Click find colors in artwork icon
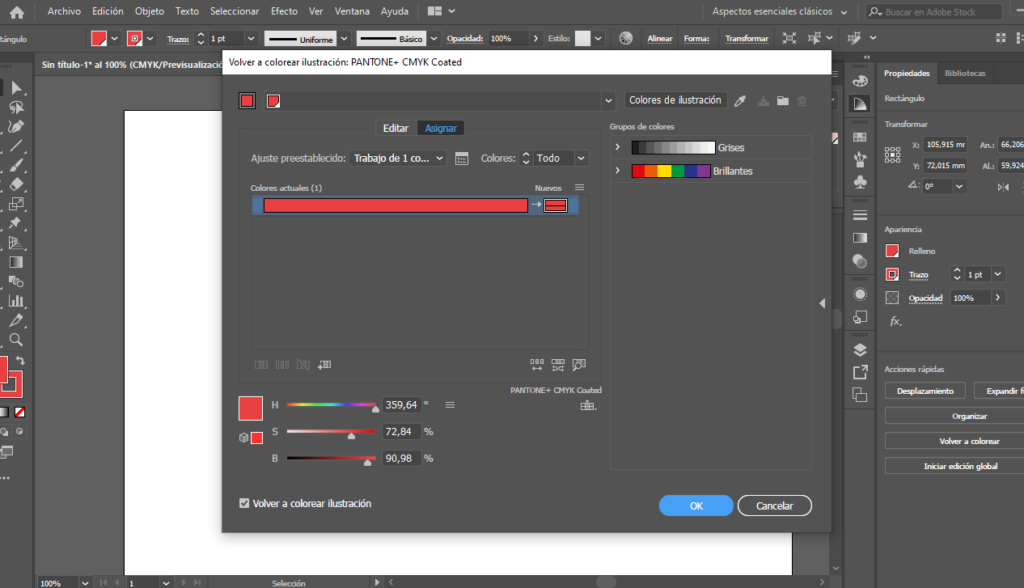The height and width of the screenshot is (588, 1024). coord(579,365)
